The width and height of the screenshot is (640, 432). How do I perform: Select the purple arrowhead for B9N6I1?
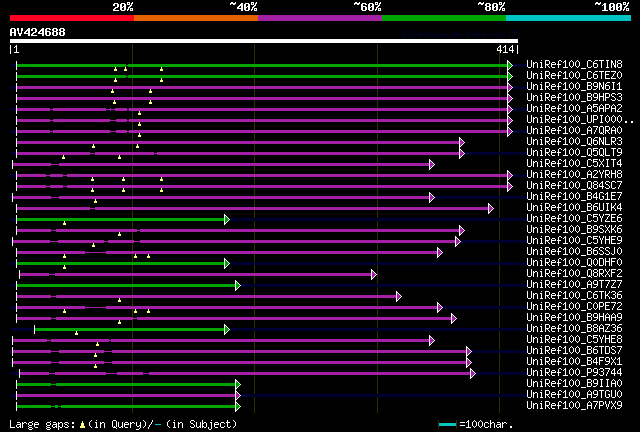(510, 87)
